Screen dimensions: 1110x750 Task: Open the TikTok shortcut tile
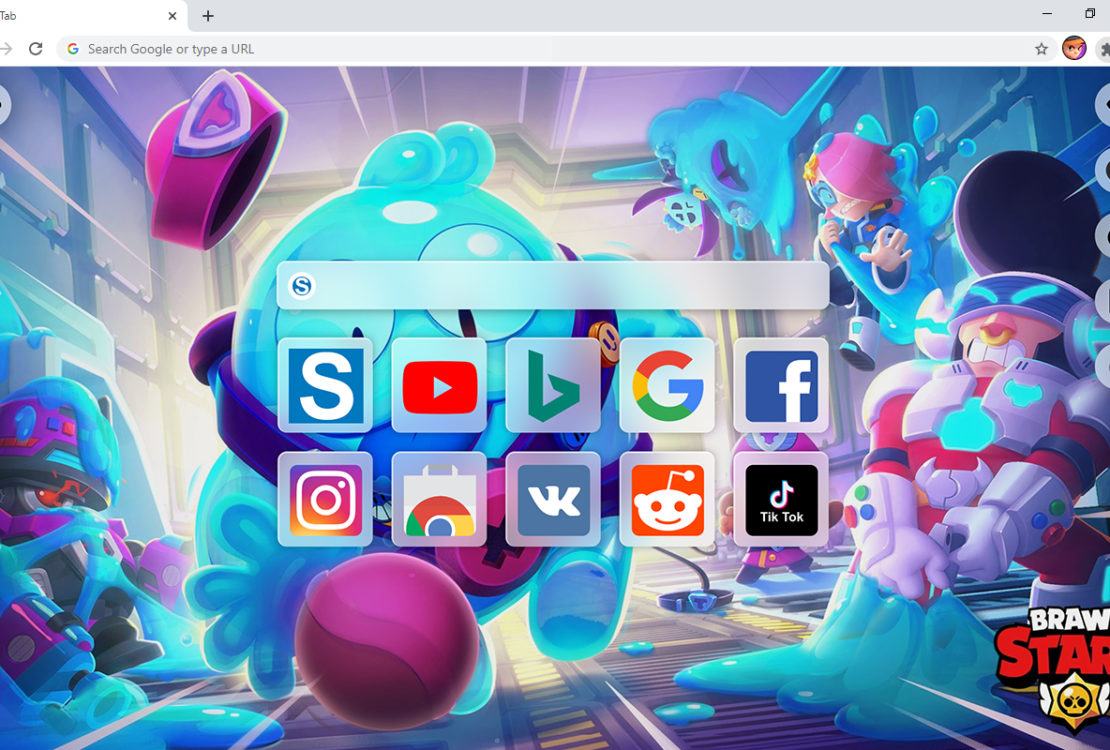tap(781, 499)
